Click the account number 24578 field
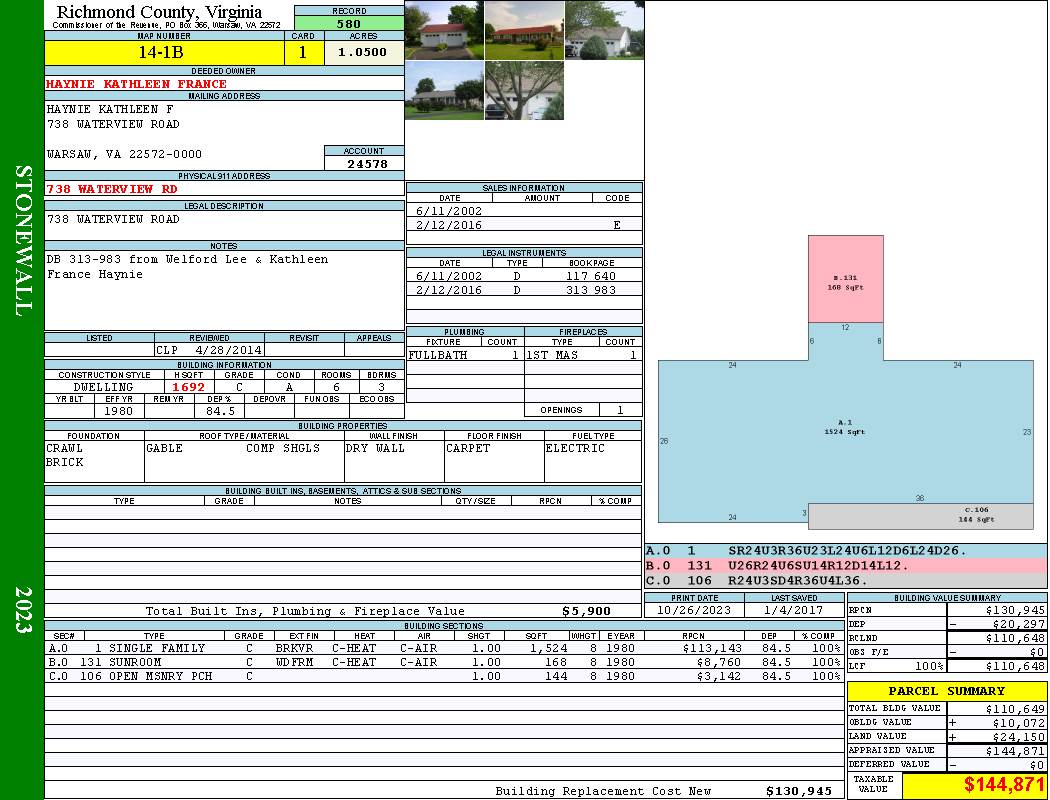 click(364, 164)
